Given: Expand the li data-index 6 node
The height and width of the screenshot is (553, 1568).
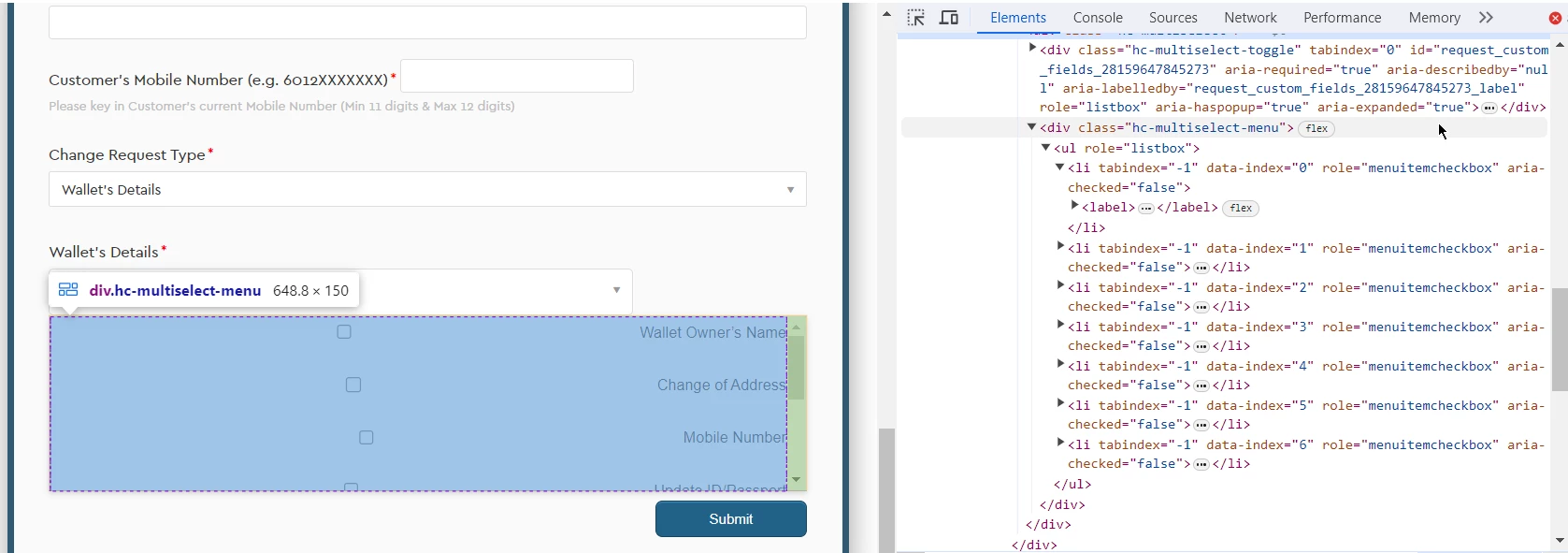Looking at the screenshot, I should pyautogui.click(x=1060, y=444).
